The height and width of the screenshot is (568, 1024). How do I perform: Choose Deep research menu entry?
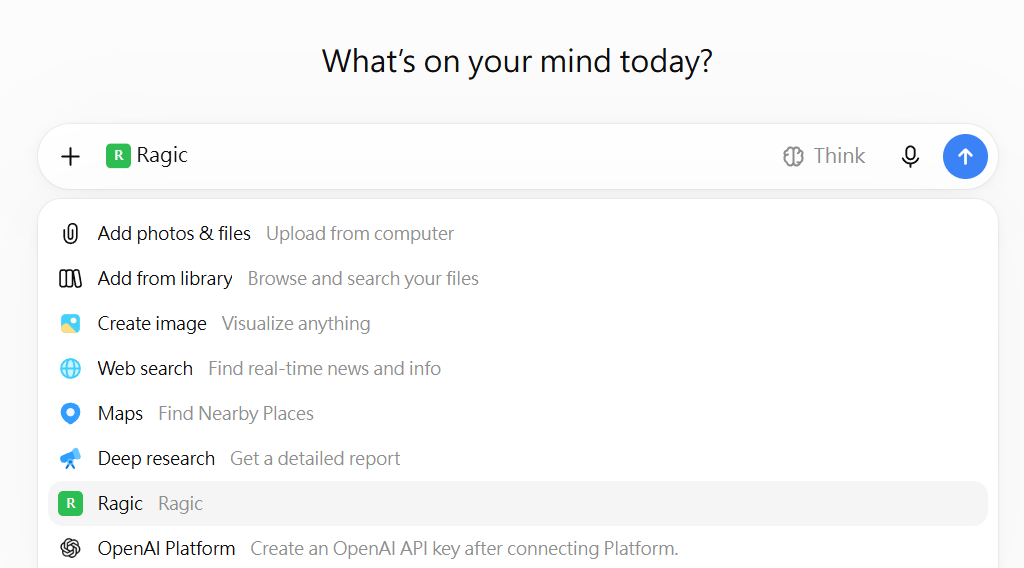517,459
